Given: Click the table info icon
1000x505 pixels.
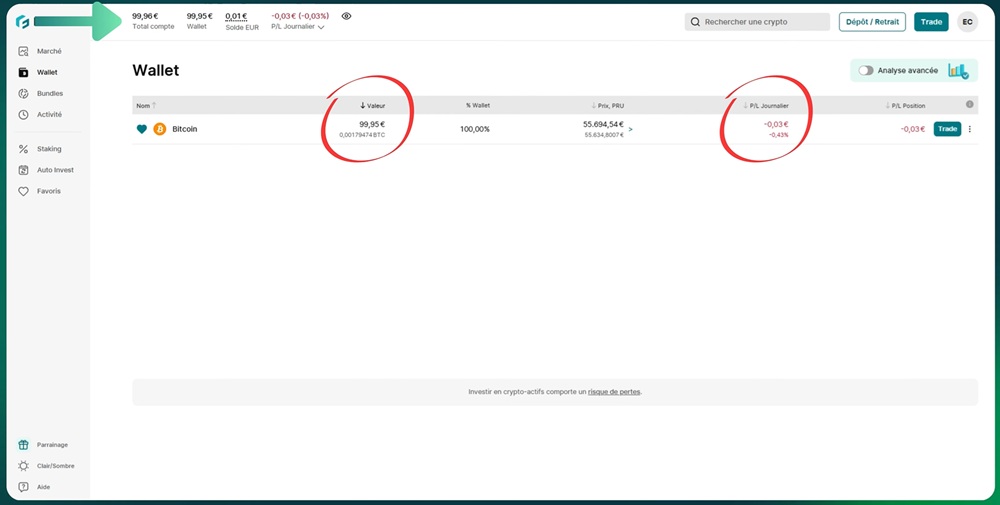Looking at the screenshot, I should 969,105.
